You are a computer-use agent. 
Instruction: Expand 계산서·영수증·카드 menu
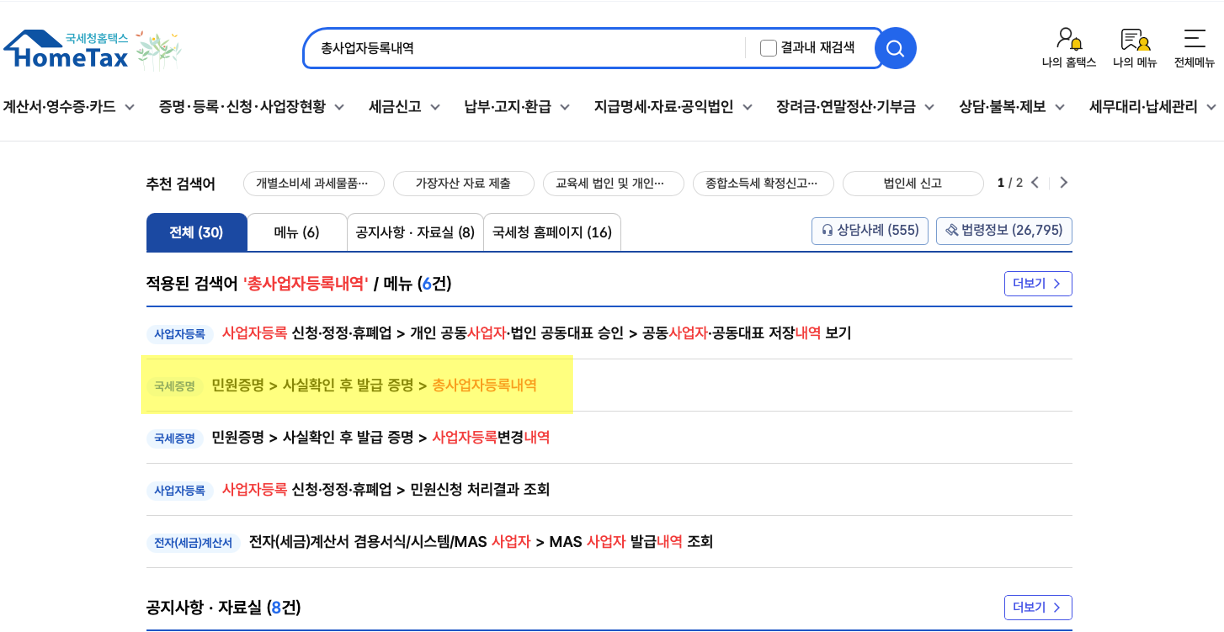[x=68, y=106]
